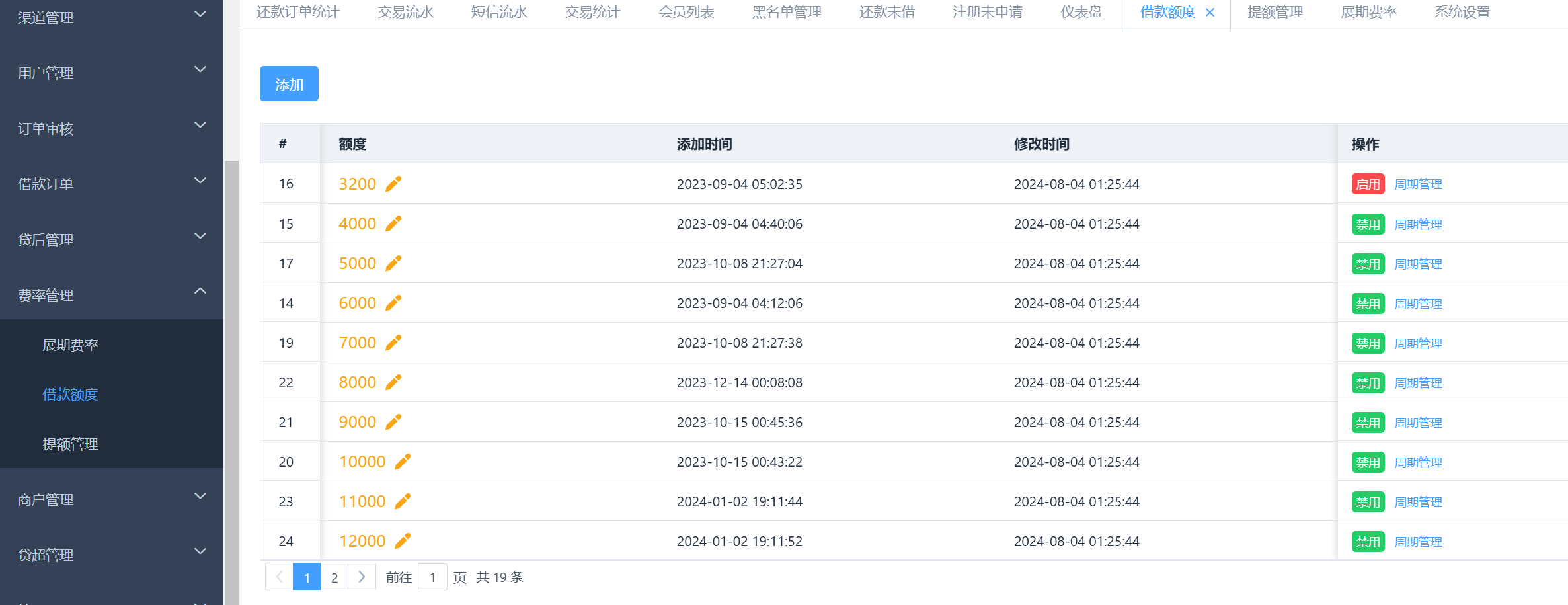Edit the 11000 quota with pencil icon
Image resolution: width=1568 pixels, height=605 pixels.
(403, 501)
